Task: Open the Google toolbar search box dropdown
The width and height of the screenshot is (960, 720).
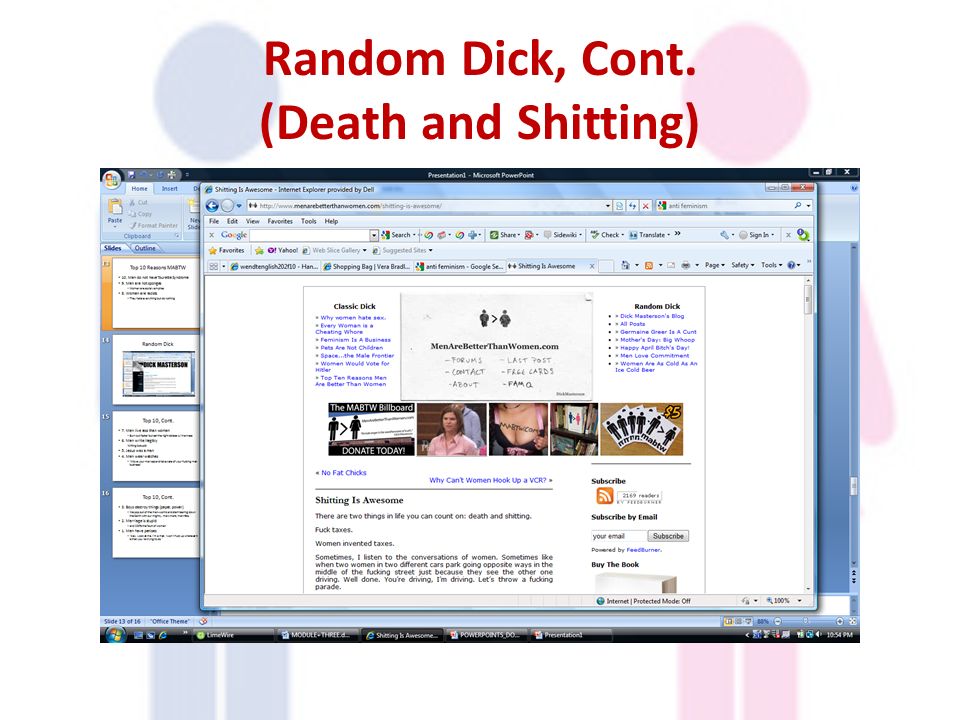Action: coord(373,235)
